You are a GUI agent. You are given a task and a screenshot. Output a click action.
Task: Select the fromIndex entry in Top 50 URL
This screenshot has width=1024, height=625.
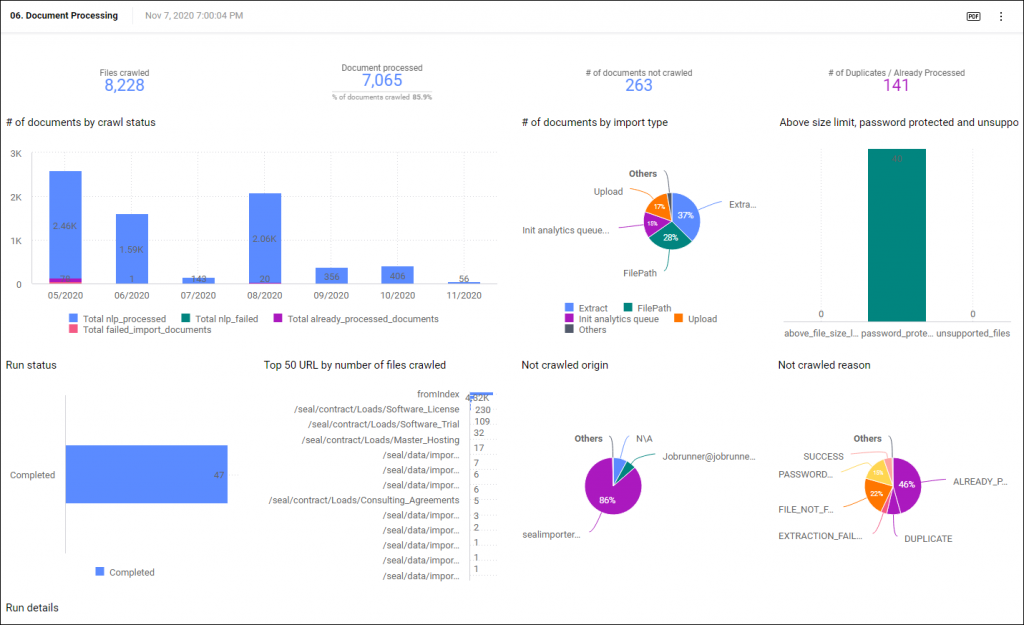(x=439, y=395)
